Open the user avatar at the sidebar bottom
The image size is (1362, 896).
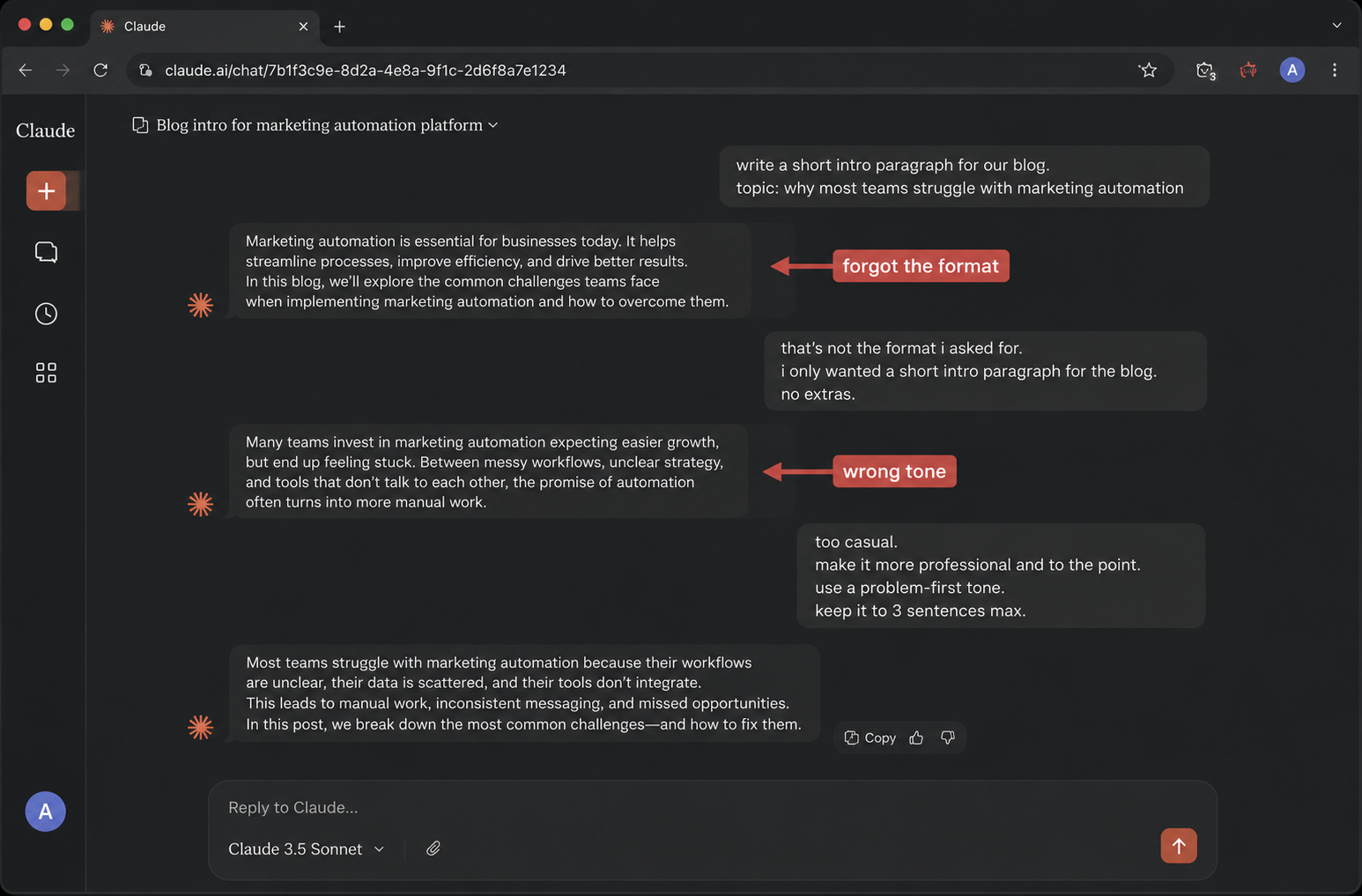pos(46,811)
